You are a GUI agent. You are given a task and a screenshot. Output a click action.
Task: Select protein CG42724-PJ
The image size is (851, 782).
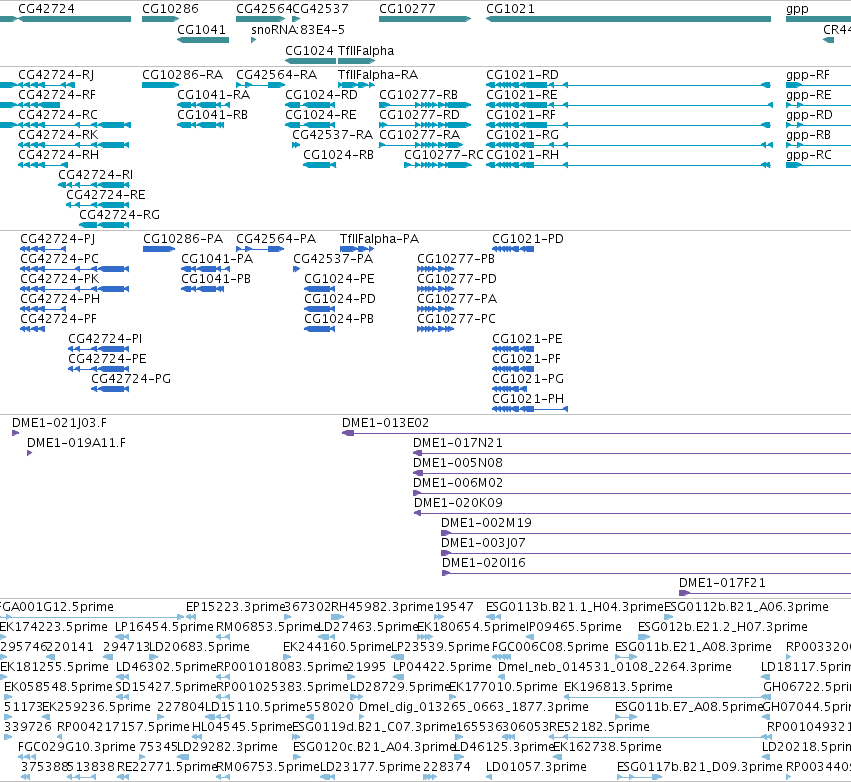pyautogui.click(x=58, y=239)
